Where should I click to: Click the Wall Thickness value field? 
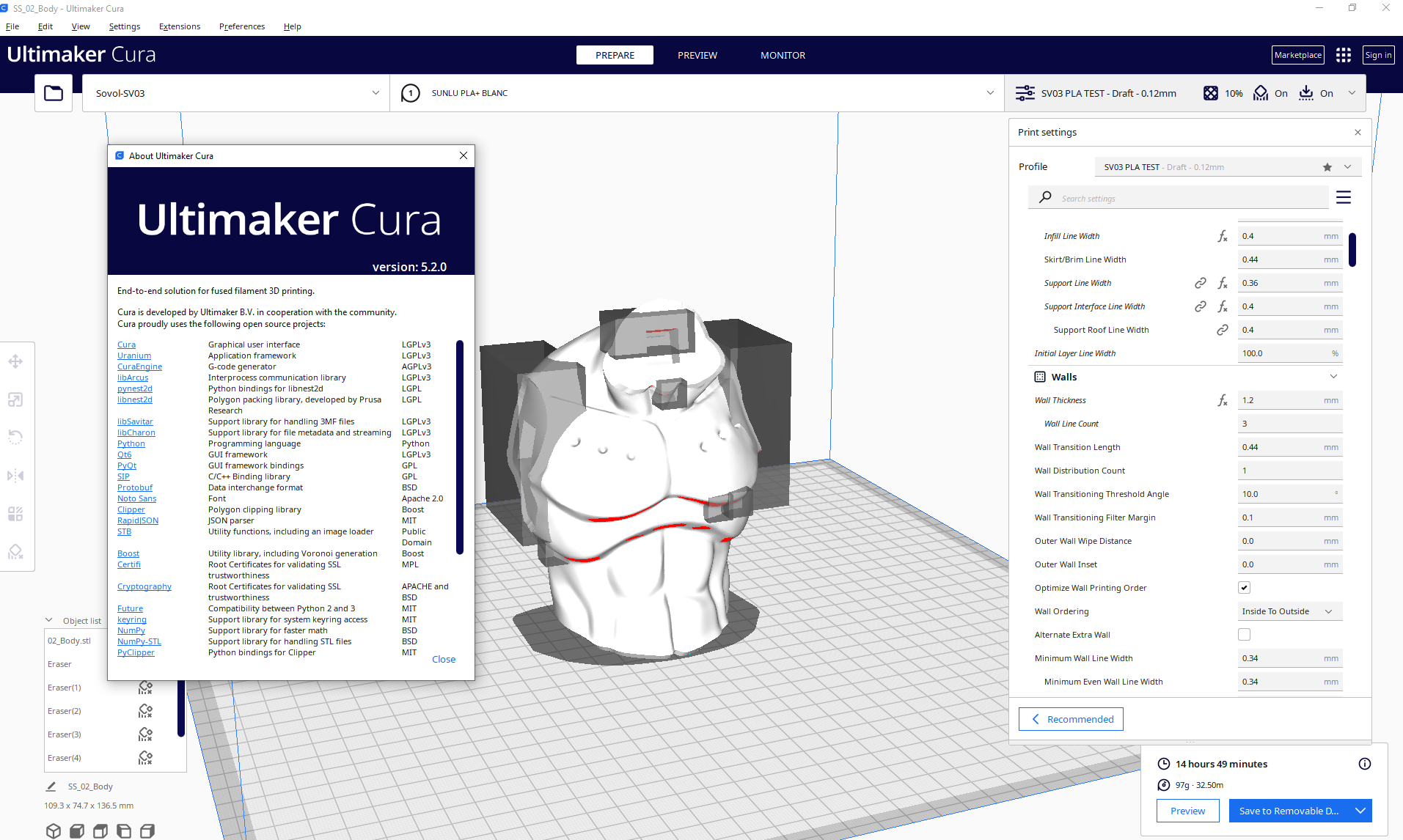[x=1290, y=400]
